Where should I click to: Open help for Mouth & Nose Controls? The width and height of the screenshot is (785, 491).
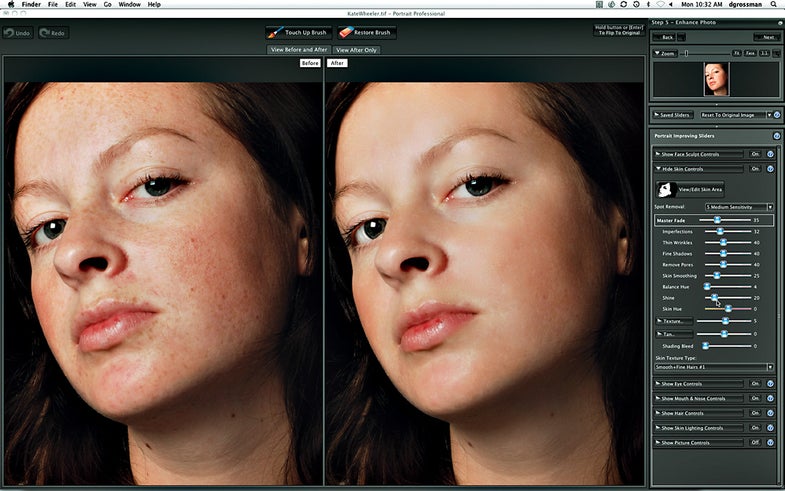770,398
